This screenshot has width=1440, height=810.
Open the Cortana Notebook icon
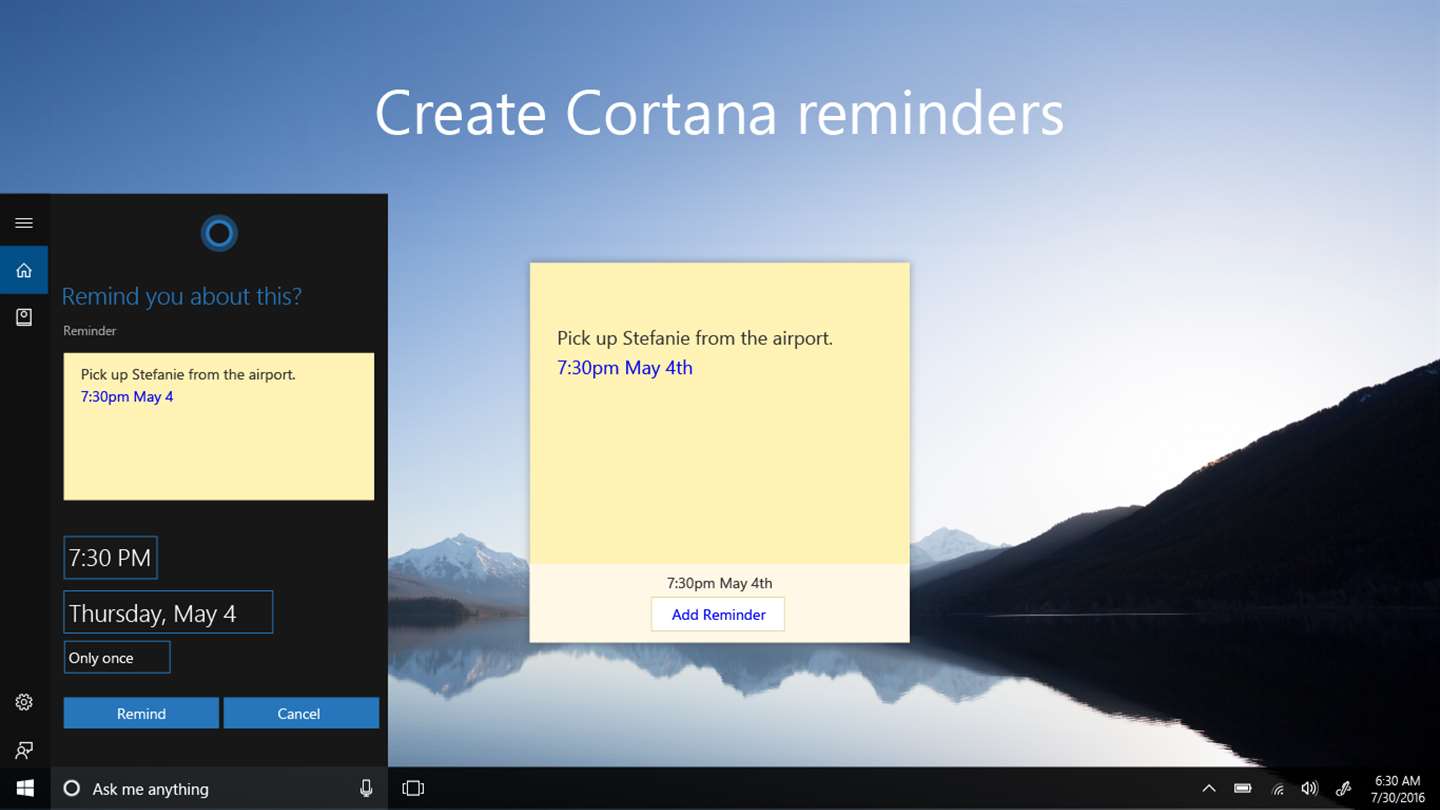[x=24, y=317]
